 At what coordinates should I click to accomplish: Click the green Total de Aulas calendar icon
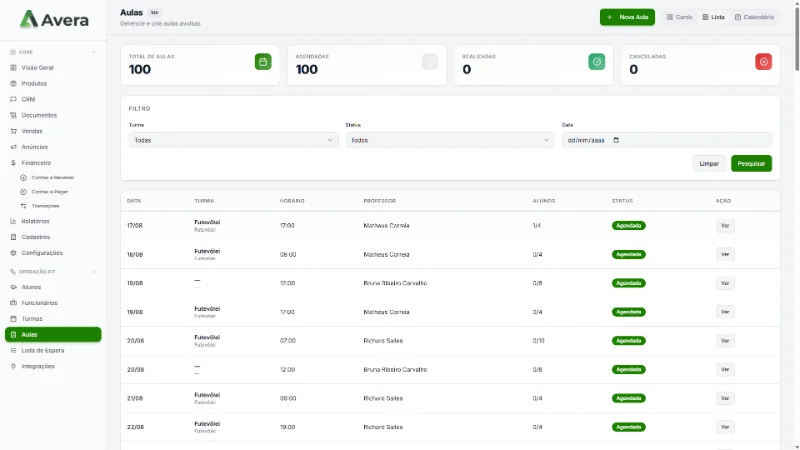263,62
